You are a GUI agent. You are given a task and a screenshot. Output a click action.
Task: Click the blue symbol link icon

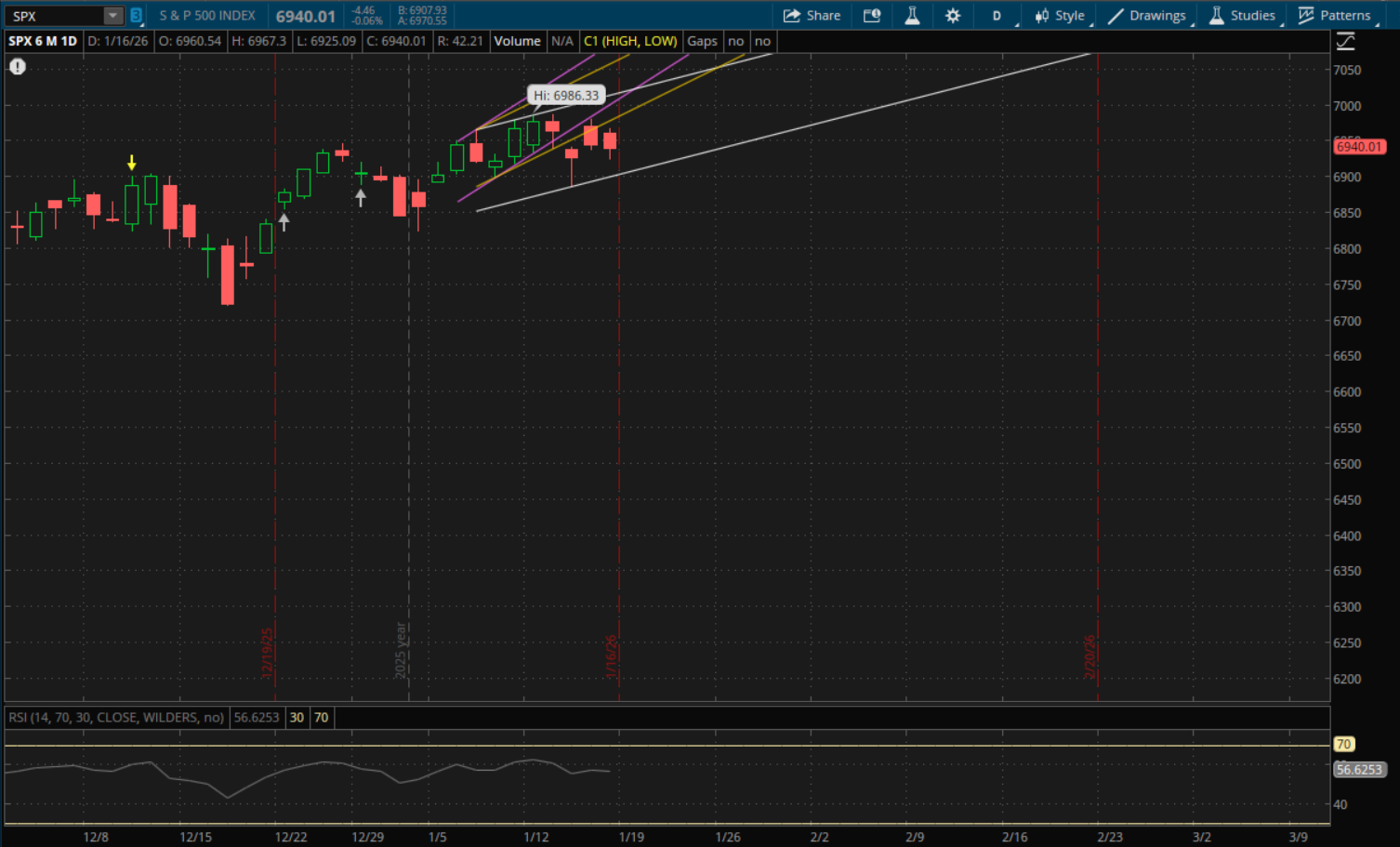pos(136,16)
